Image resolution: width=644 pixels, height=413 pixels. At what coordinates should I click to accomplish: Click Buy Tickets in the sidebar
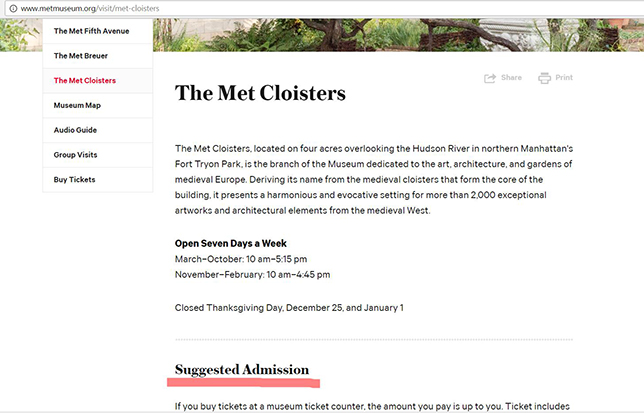(75, 180)
